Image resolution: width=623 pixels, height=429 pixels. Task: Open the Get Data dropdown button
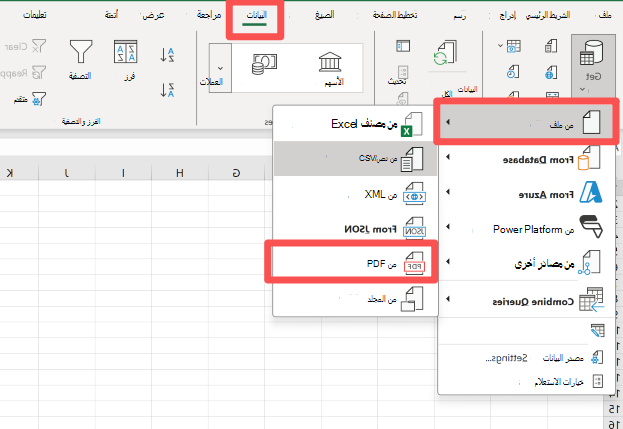click(x=593, y=66)
